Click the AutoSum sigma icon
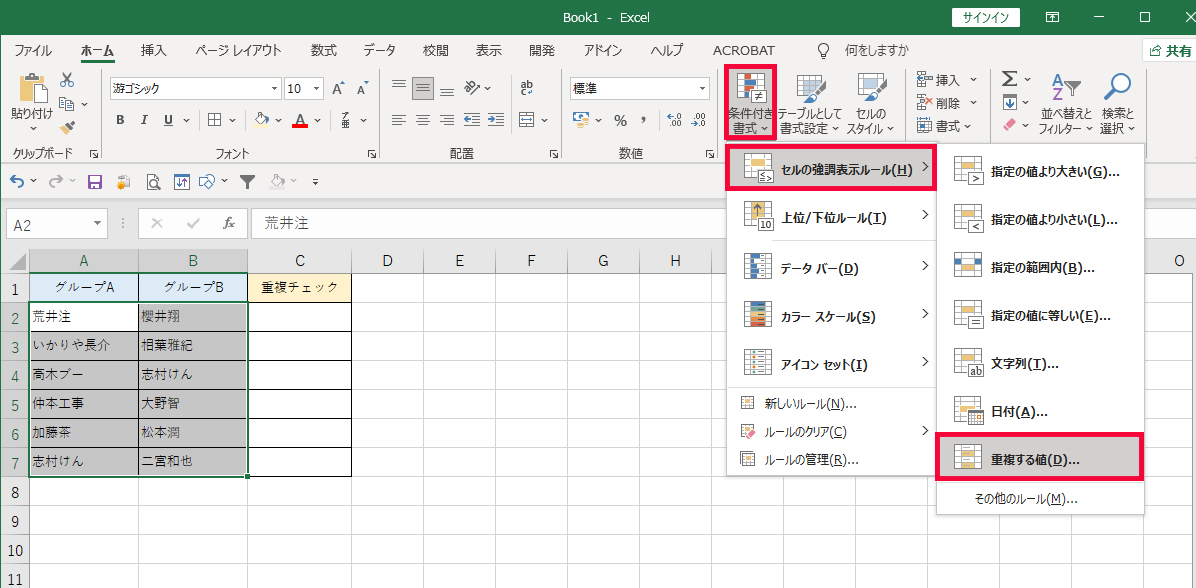This screenshot has width=1196, height=588. click(1009, 79)
